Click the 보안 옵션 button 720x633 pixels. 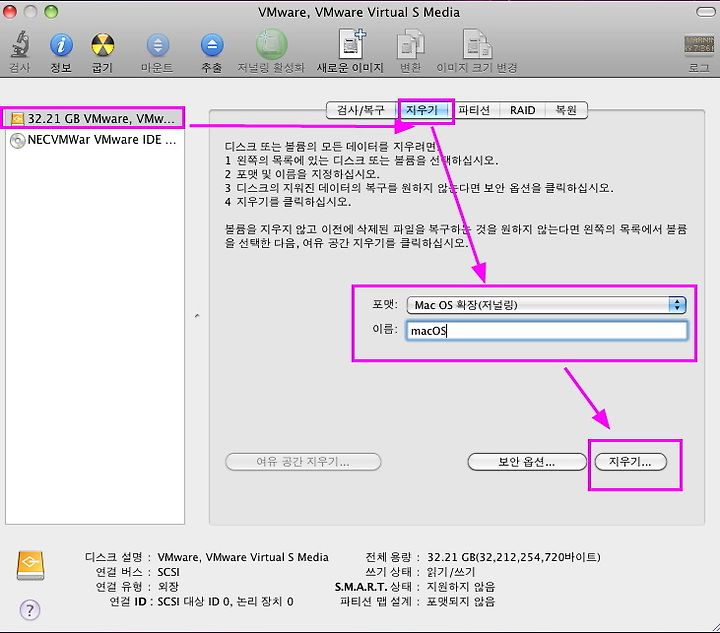coord(527,462)
